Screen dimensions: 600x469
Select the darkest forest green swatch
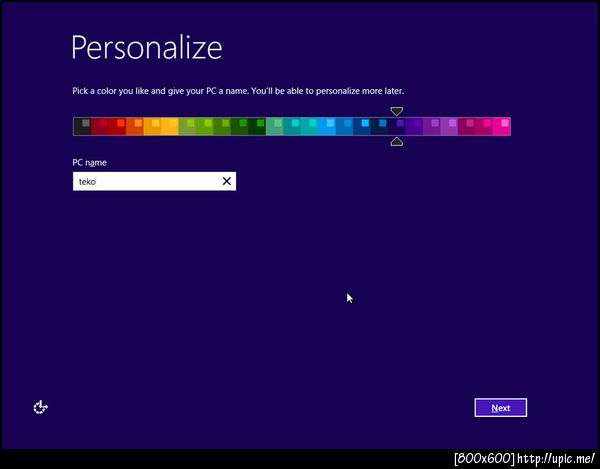pos(257,126)
